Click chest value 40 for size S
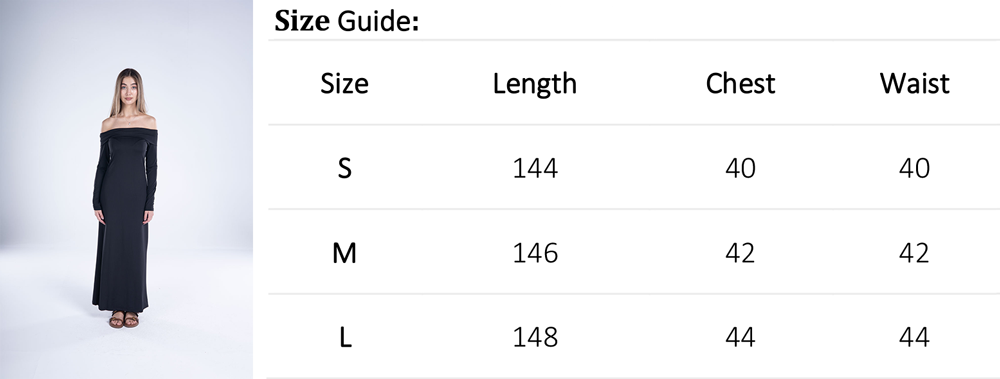This screenshot has height=379, width=1000. point(740,168)
